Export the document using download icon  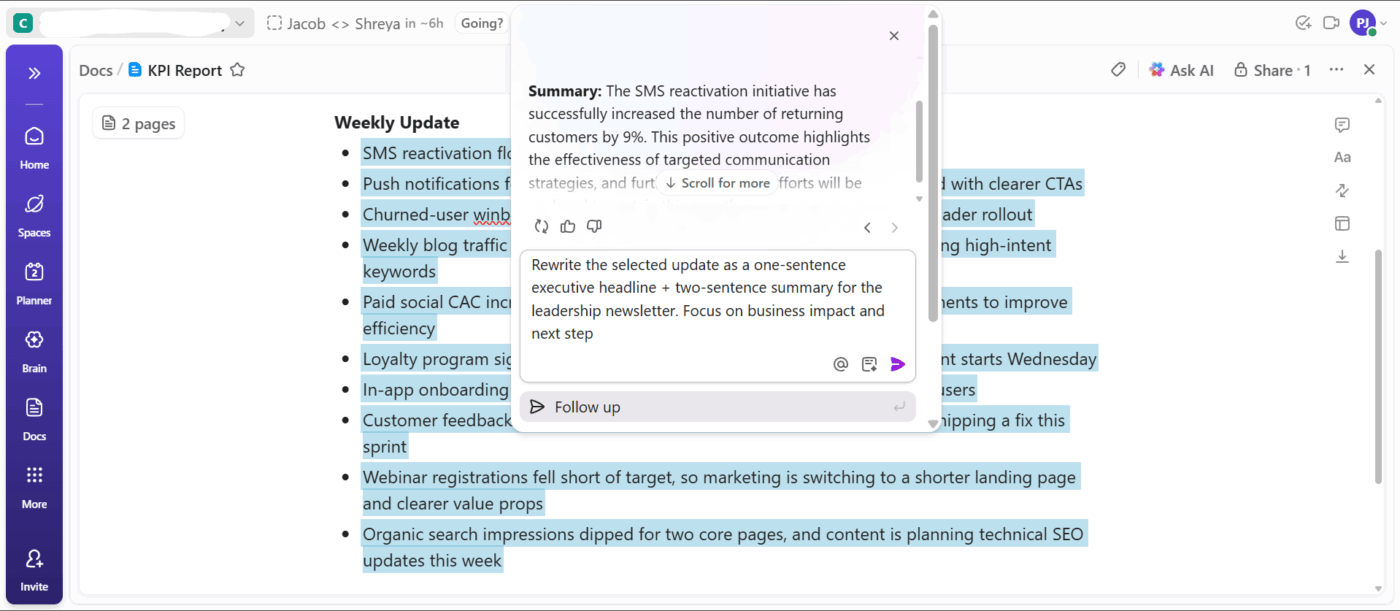1342,256
